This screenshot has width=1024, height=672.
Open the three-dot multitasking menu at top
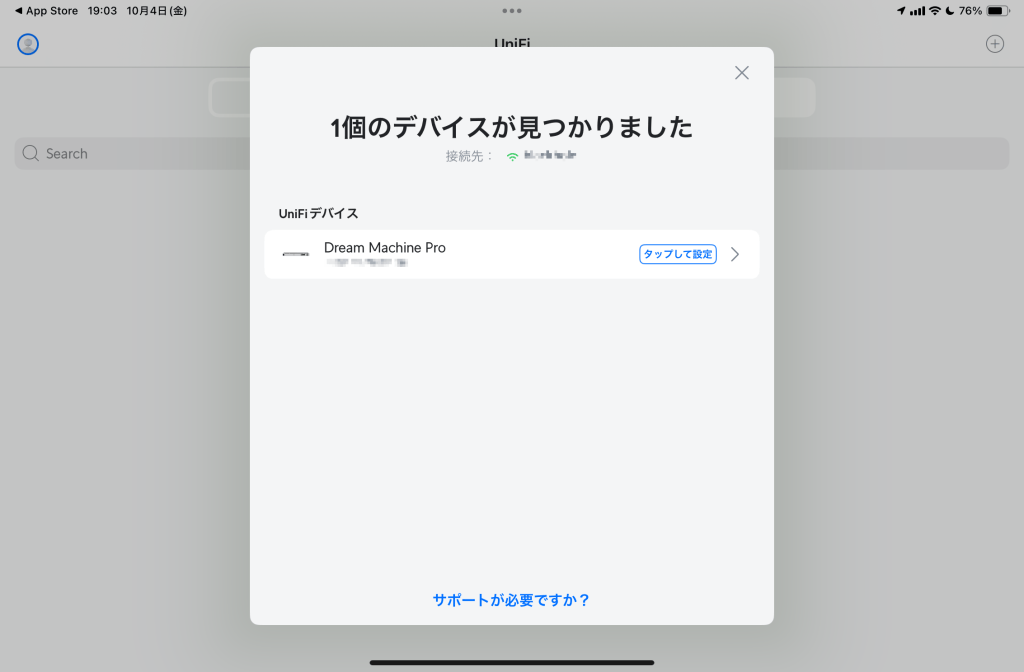[512, 10]
